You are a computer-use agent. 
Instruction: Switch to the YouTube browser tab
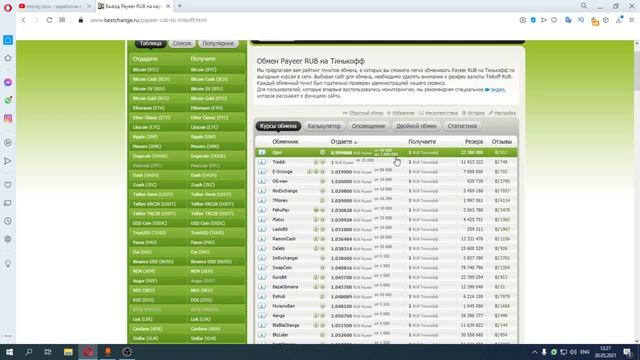[x=54, y=6]
